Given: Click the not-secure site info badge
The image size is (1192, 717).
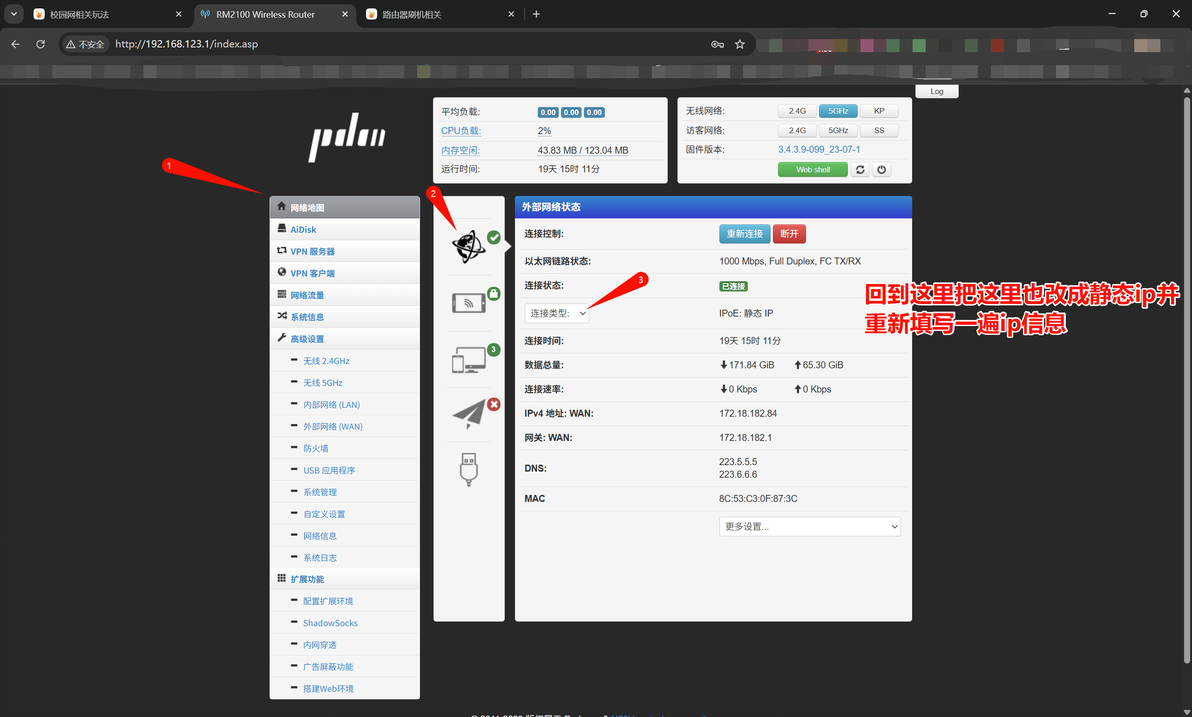Looking at the screenshot, I should point(85,44).
